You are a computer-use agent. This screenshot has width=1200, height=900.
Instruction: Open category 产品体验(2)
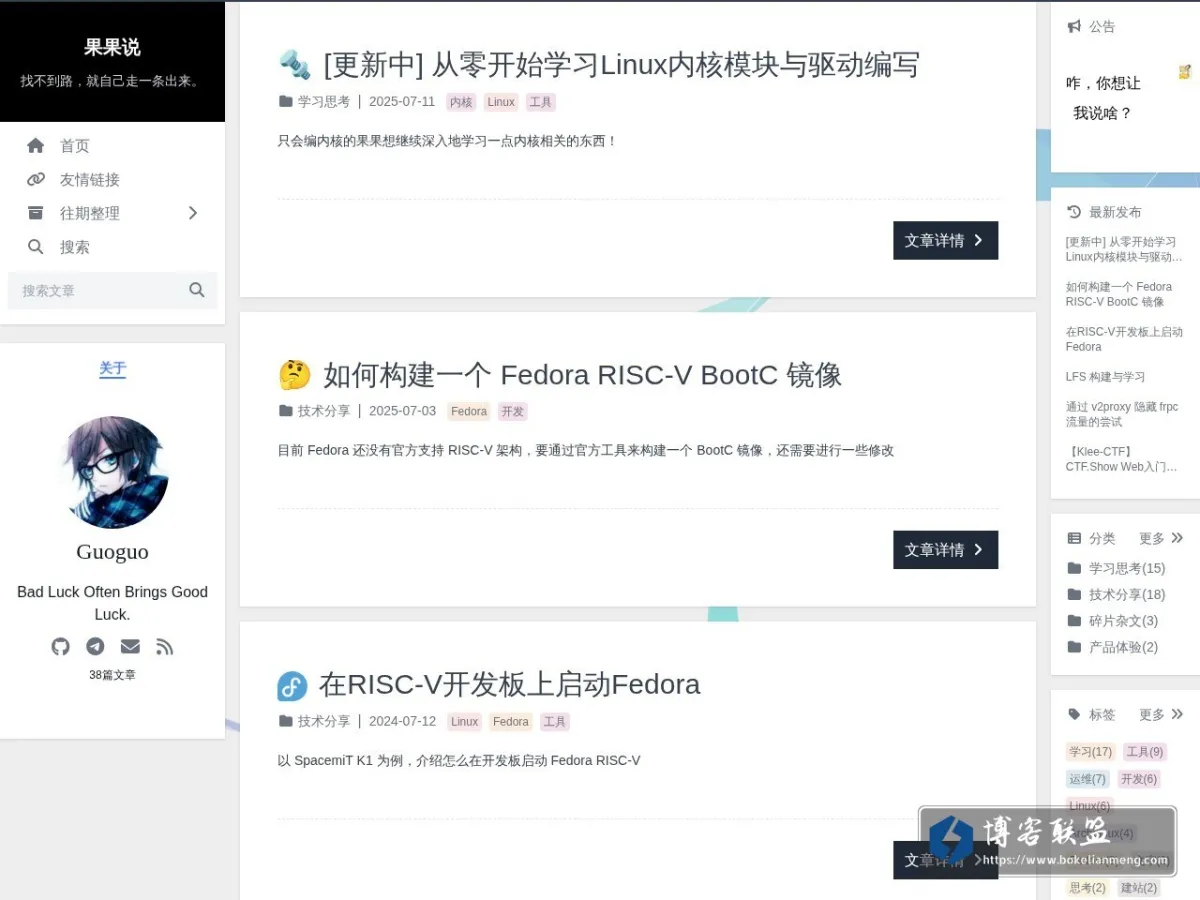coord(1123,647)
